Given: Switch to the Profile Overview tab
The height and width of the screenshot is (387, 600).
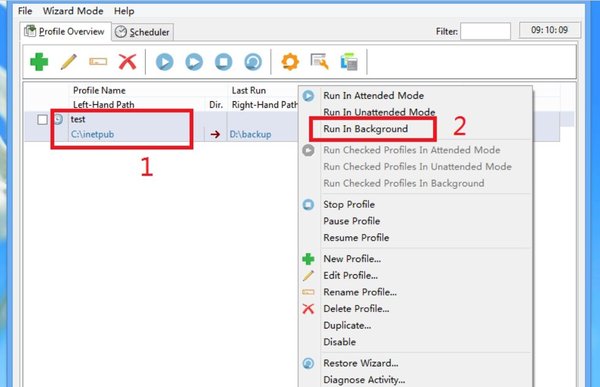Looking at the screenshot, I should (66, 31).
